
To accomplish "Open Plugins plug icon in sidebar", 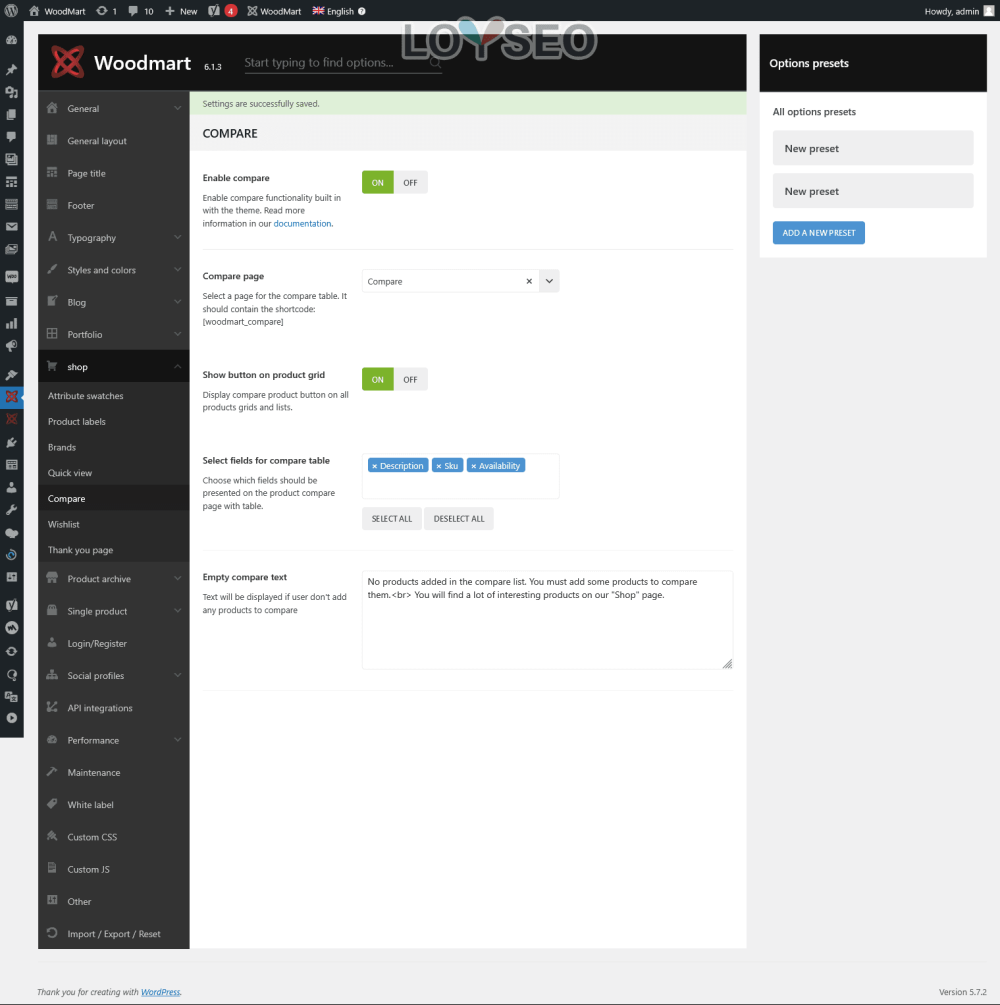I will pyautogui.click(x=11, y=442).
